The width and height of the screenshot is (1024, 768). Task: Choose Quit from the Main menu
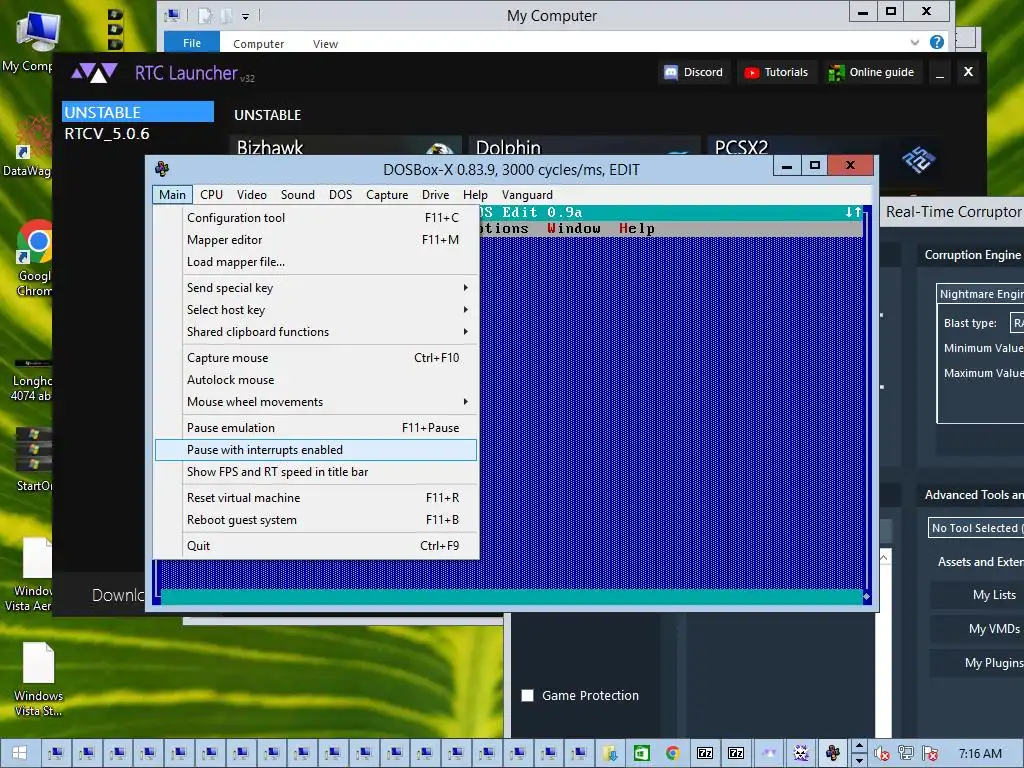click(x=316, y=545)
